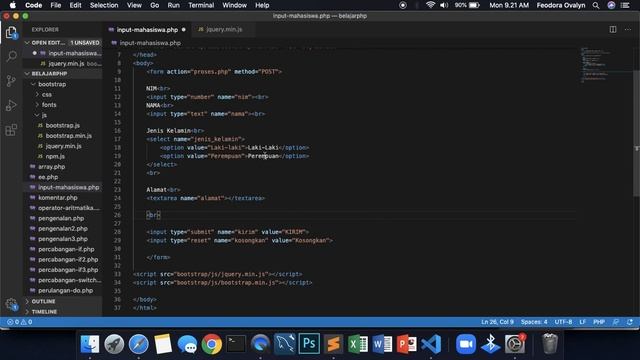The height and width of the screenshot is (360, 640).
Task: Expand the TIMELINE section
Action: pos(62,311)
